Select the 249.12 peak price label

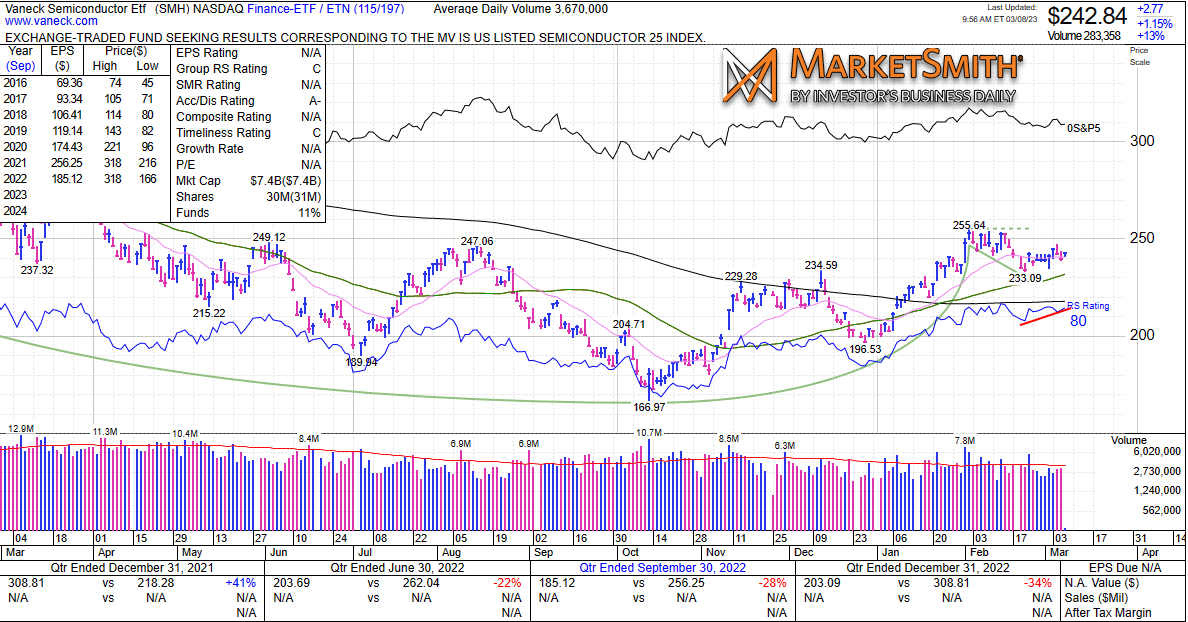pos(269,237)
